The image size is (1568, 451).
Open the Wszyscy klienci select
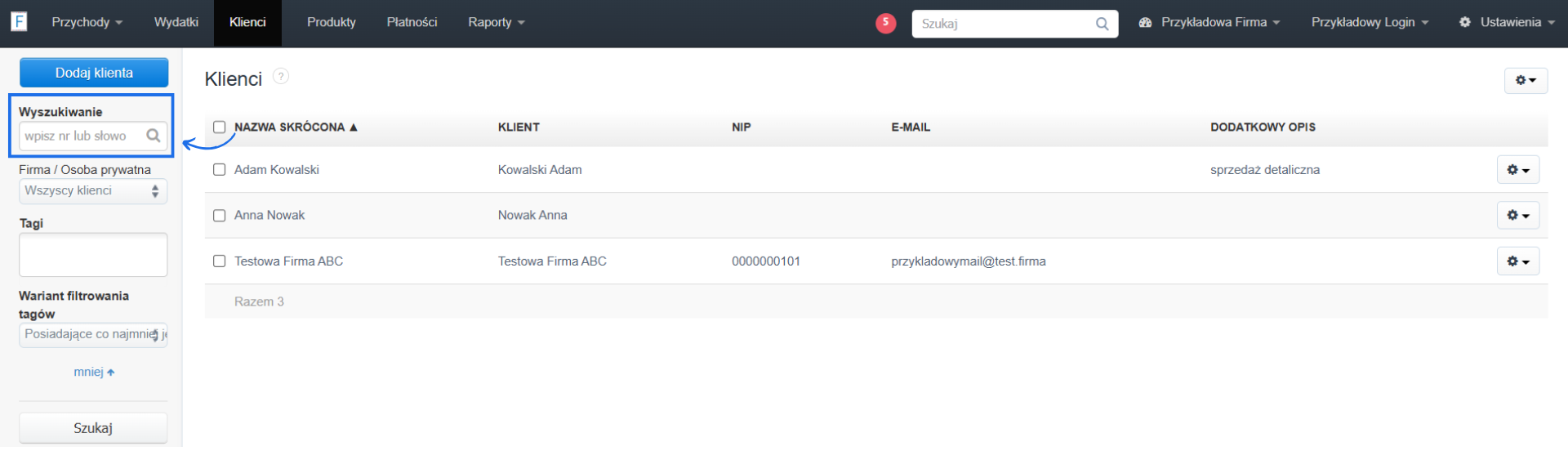click(x=93, y=191)
